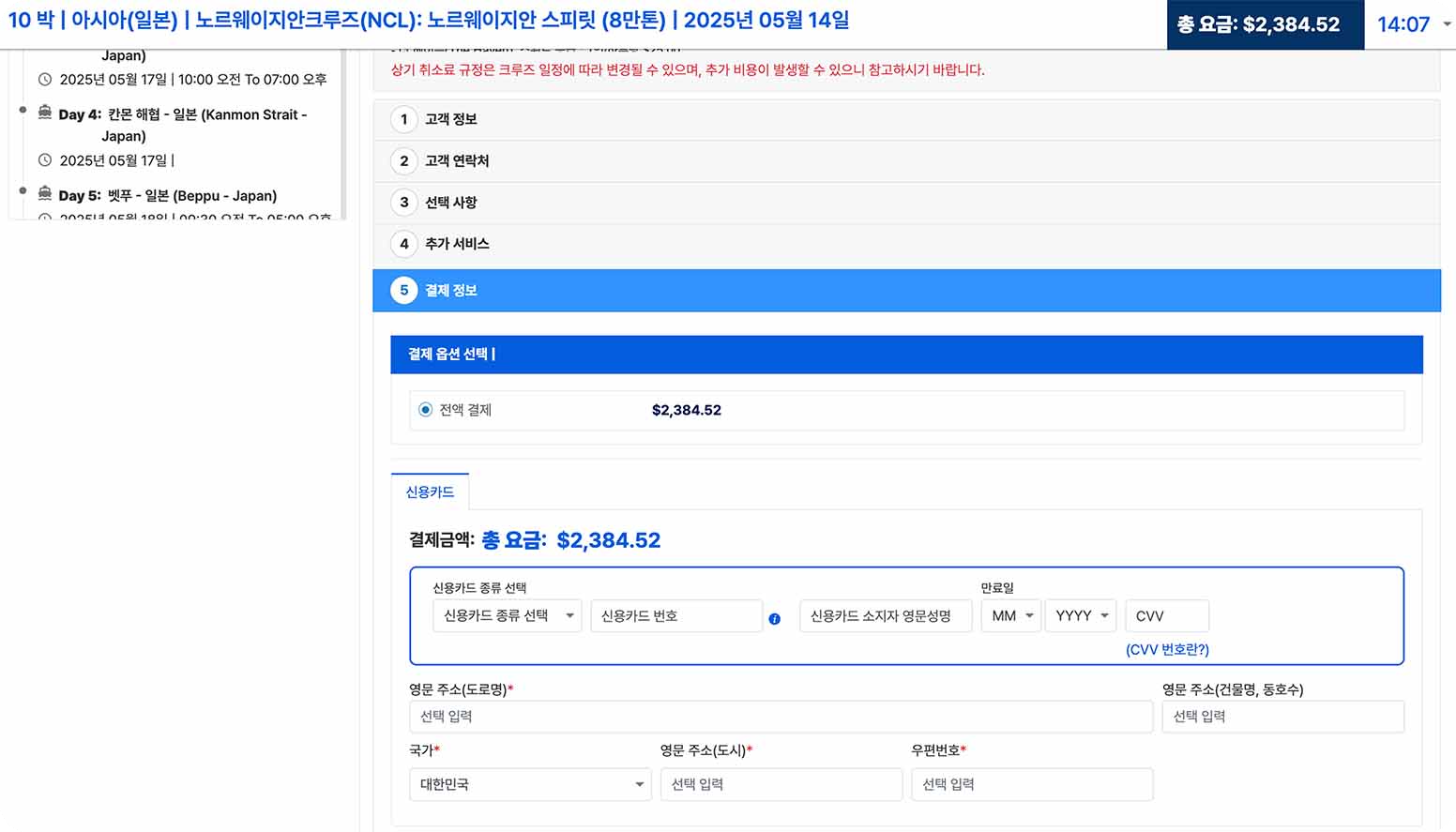Open the 국가 dropdown showing 대한민국
Screen dimensions: 1456x832
tap(529, 784)
